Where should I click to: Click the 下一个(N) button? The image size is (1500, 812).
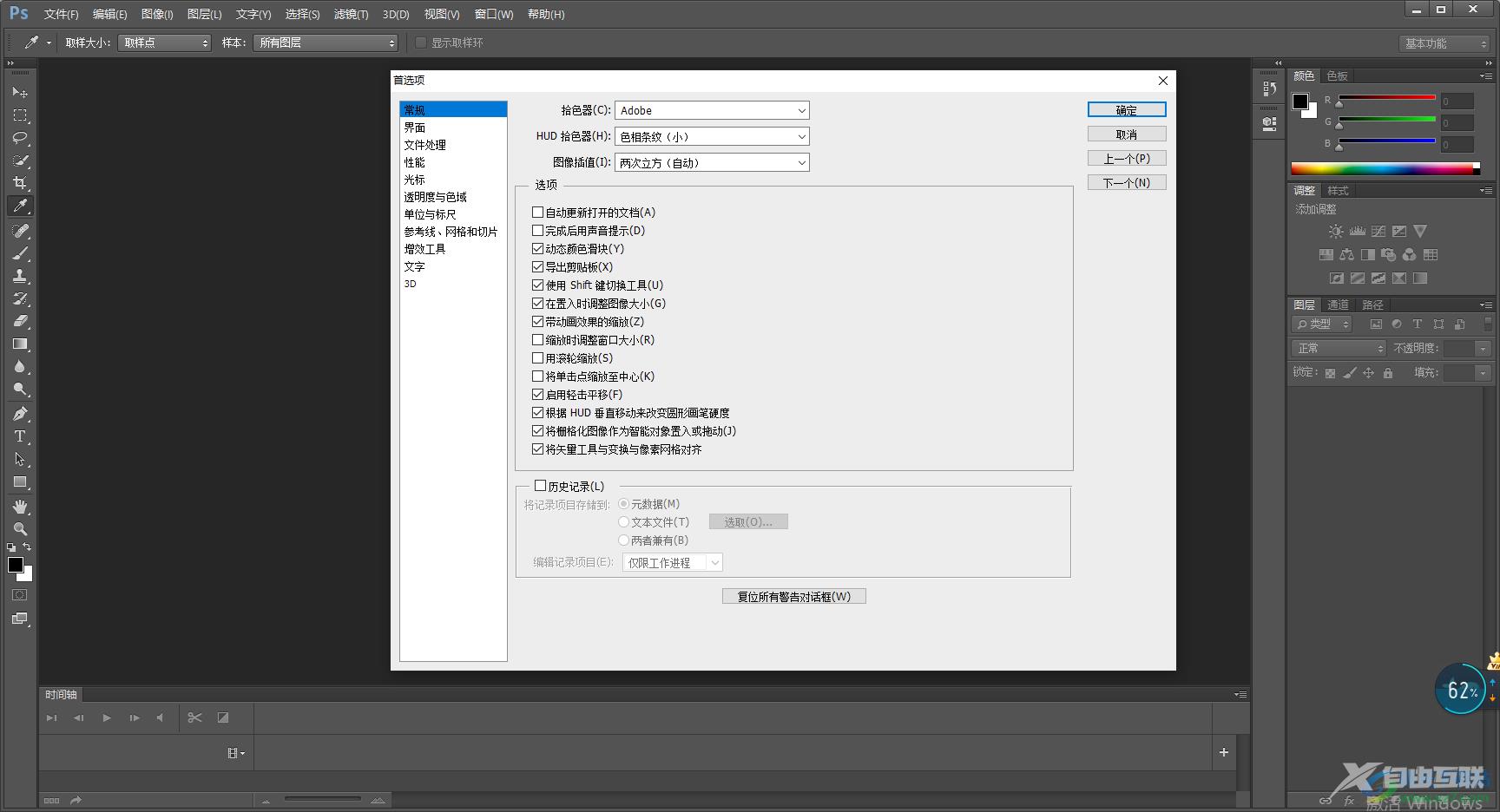(1127, 183)
